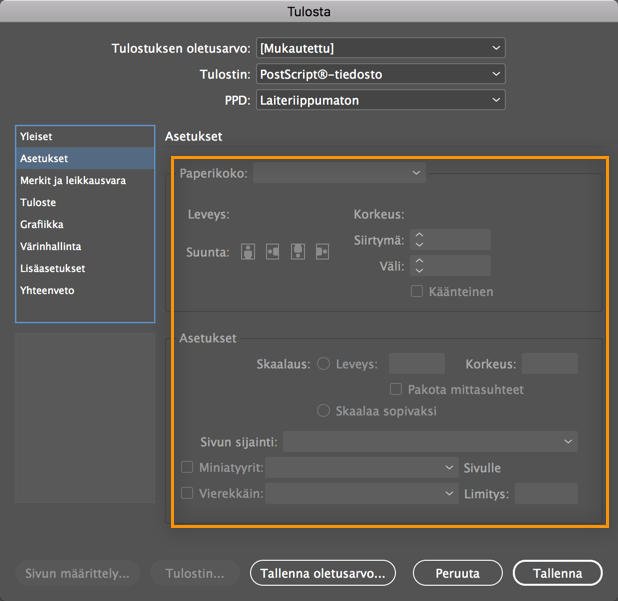Select the Skaalaa sopivaksi radio button
Image resolution: width=618 pixels, height=601 pixels.
323,411
